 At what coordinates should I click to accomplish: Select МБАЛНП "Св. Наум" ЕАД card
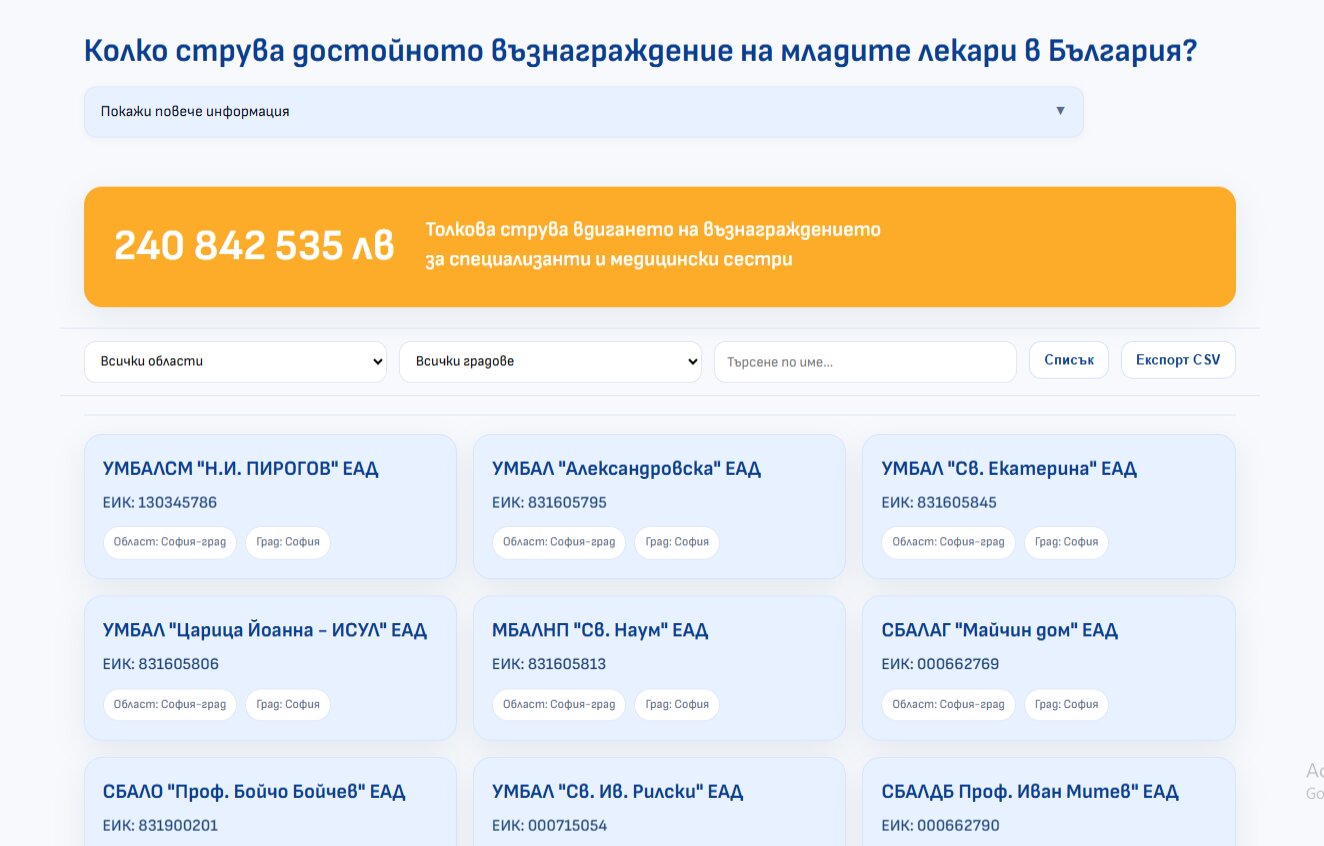(659, 668)
